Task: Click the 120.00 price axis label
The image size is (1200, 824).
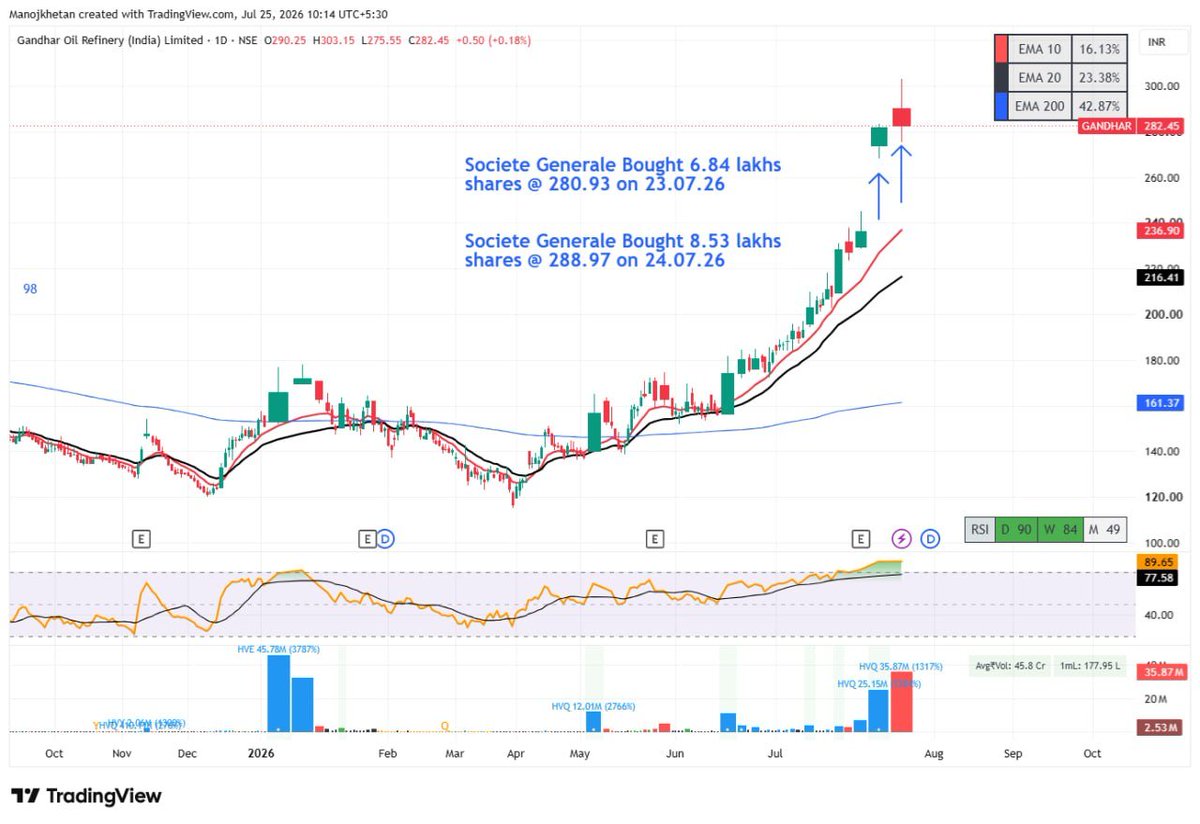Action: coord(1162,497)
